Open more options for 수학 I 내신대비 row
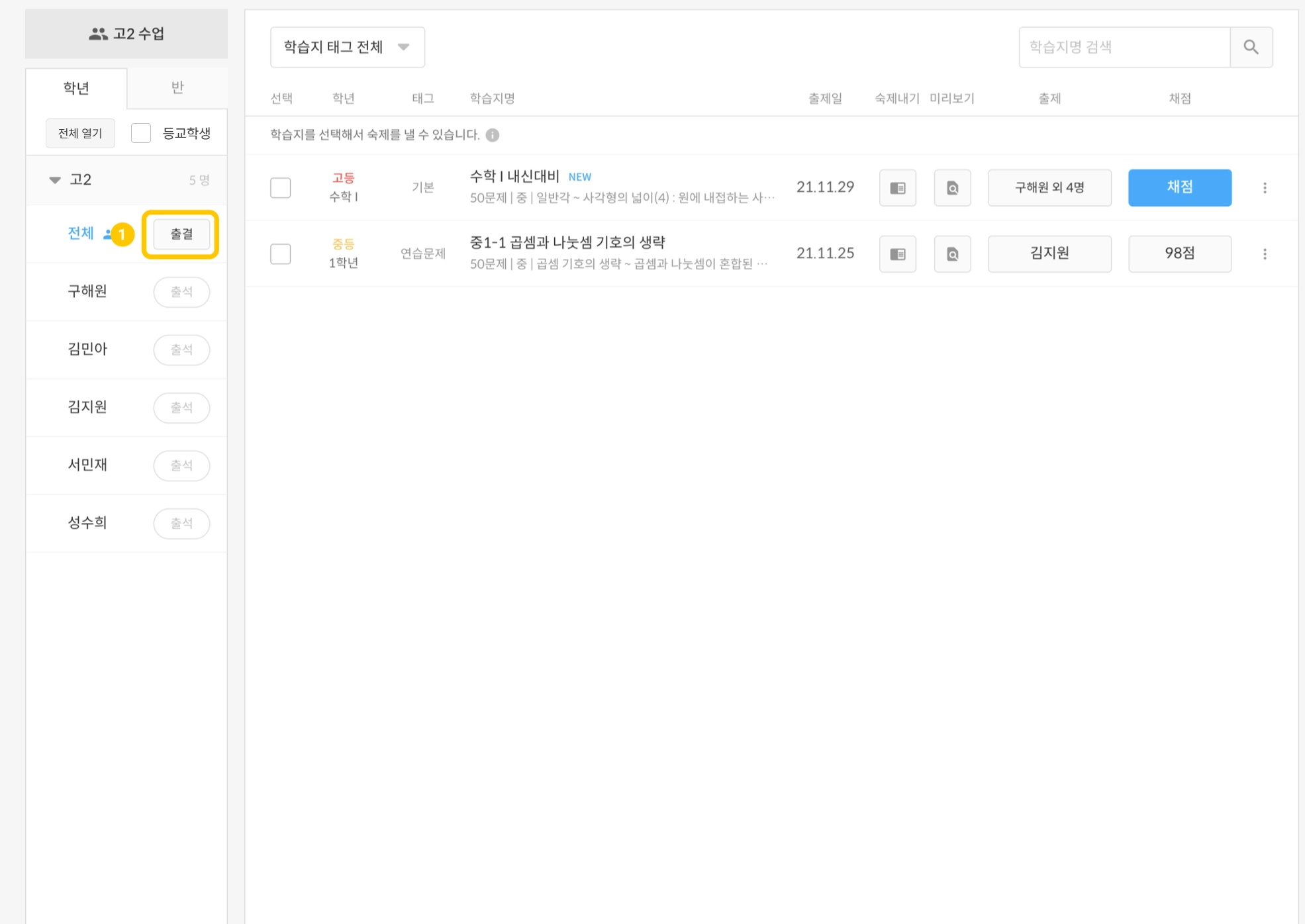This screenshot has width=1305, height=924. click(x=1265, y=188)
